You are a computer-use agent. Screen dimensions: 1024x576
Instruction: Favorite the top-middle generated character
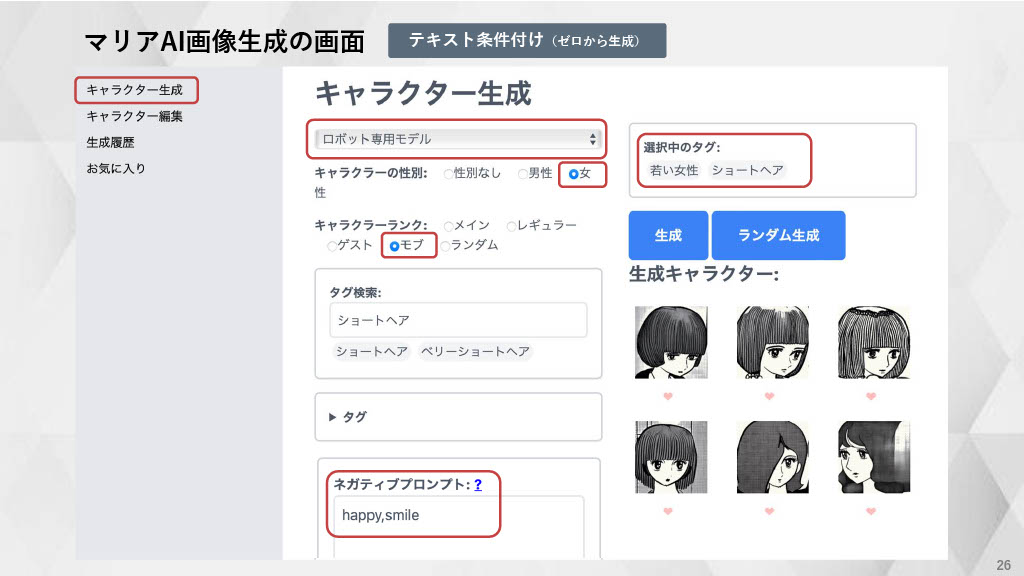(x=769, y=397)
